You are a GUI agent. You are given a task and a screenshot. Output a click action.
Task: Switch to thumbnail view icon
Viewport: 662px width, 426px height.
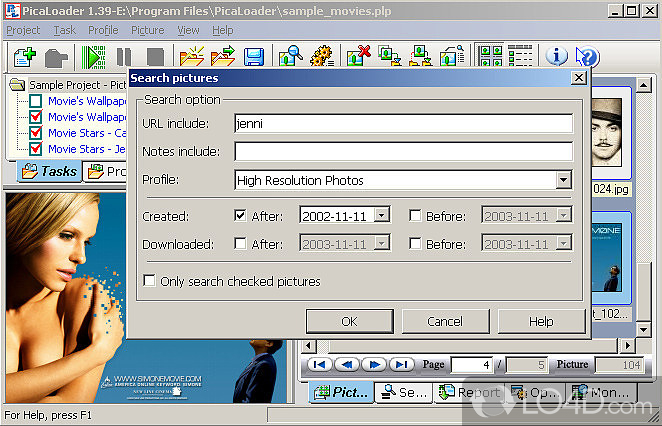(489, 56)
